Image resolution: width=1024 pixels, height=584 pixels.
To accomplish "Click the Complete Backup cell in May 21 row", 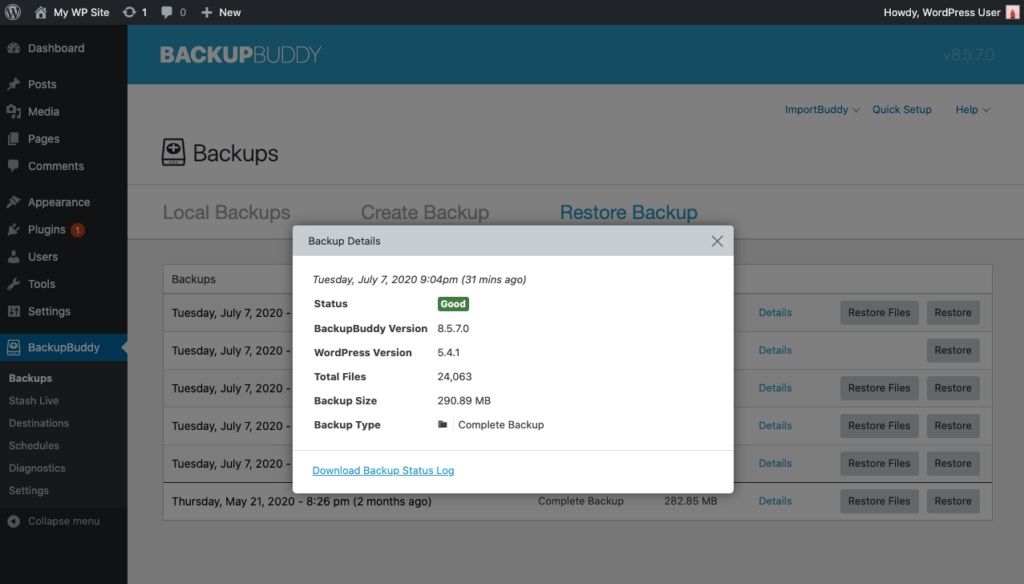I will coord(581,501).
